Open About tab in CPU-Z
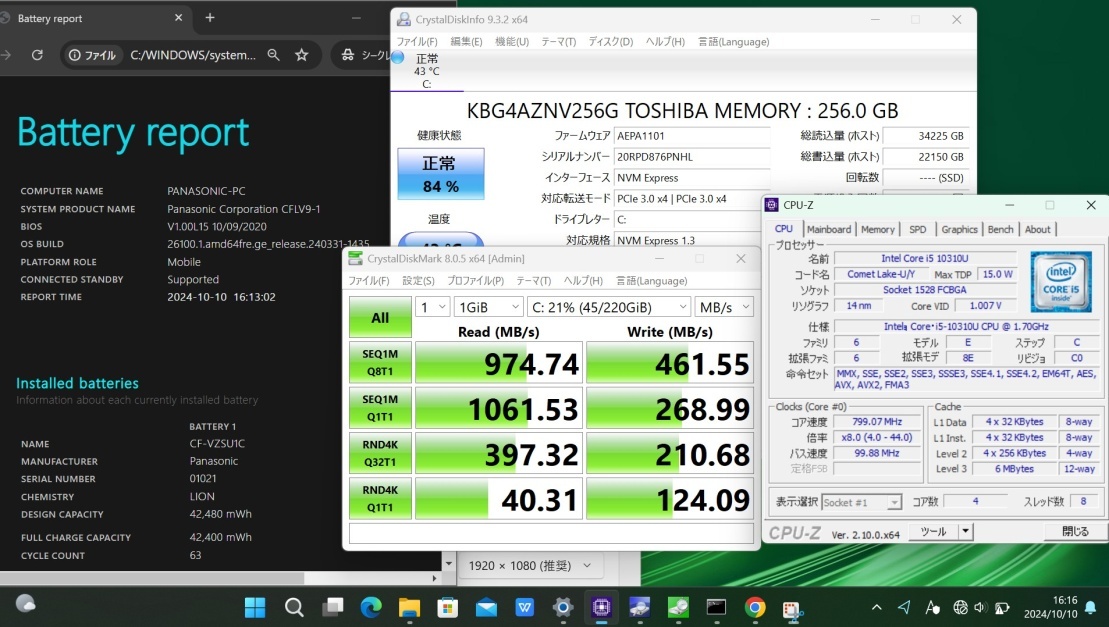The image size is (1109, 627). pyautogui.click(x=1038, y=229)
